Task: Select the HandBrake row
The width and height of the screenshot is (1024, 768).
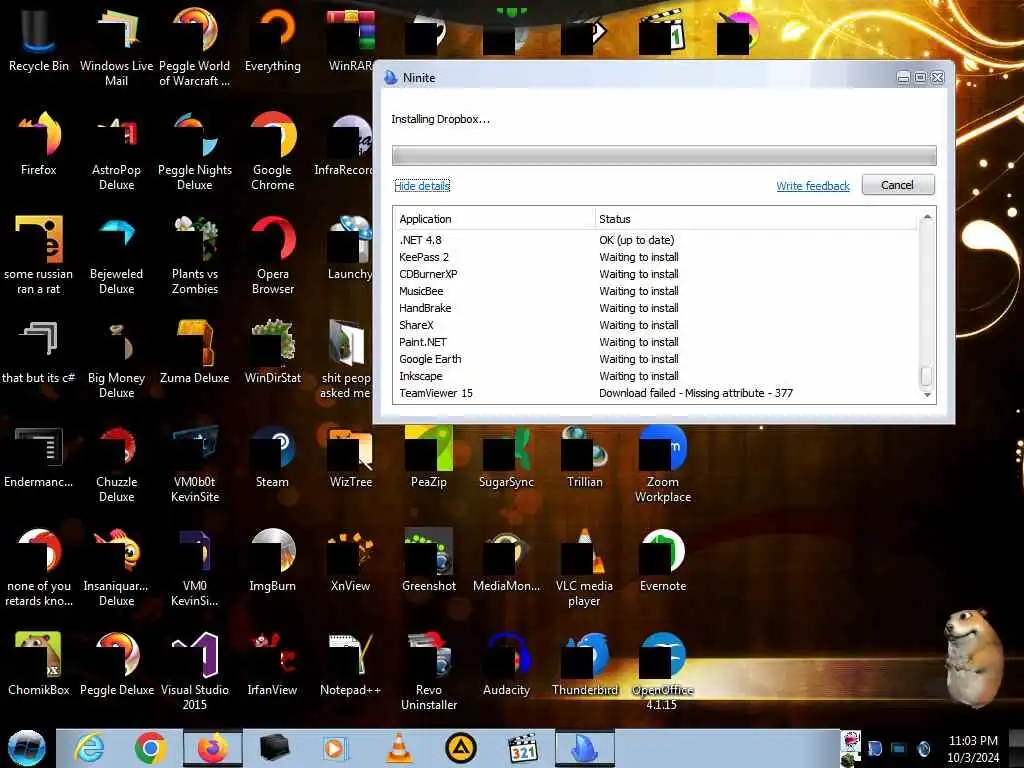Action: pyautogui.click(x=656, y=308)
